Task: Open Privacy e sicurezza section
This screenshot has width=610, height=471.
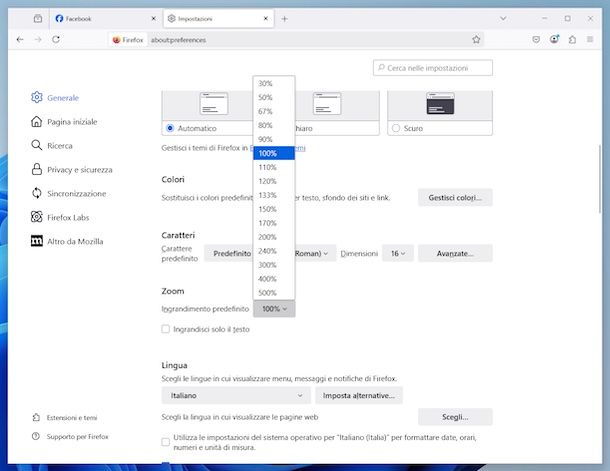Action: (x=71, y=170)
